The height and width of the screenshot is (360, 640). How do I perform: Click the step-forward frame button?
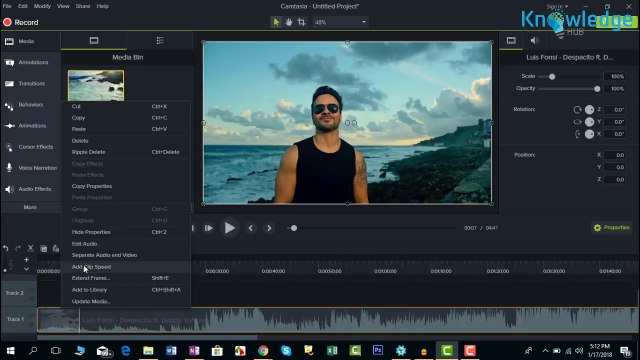209,228
